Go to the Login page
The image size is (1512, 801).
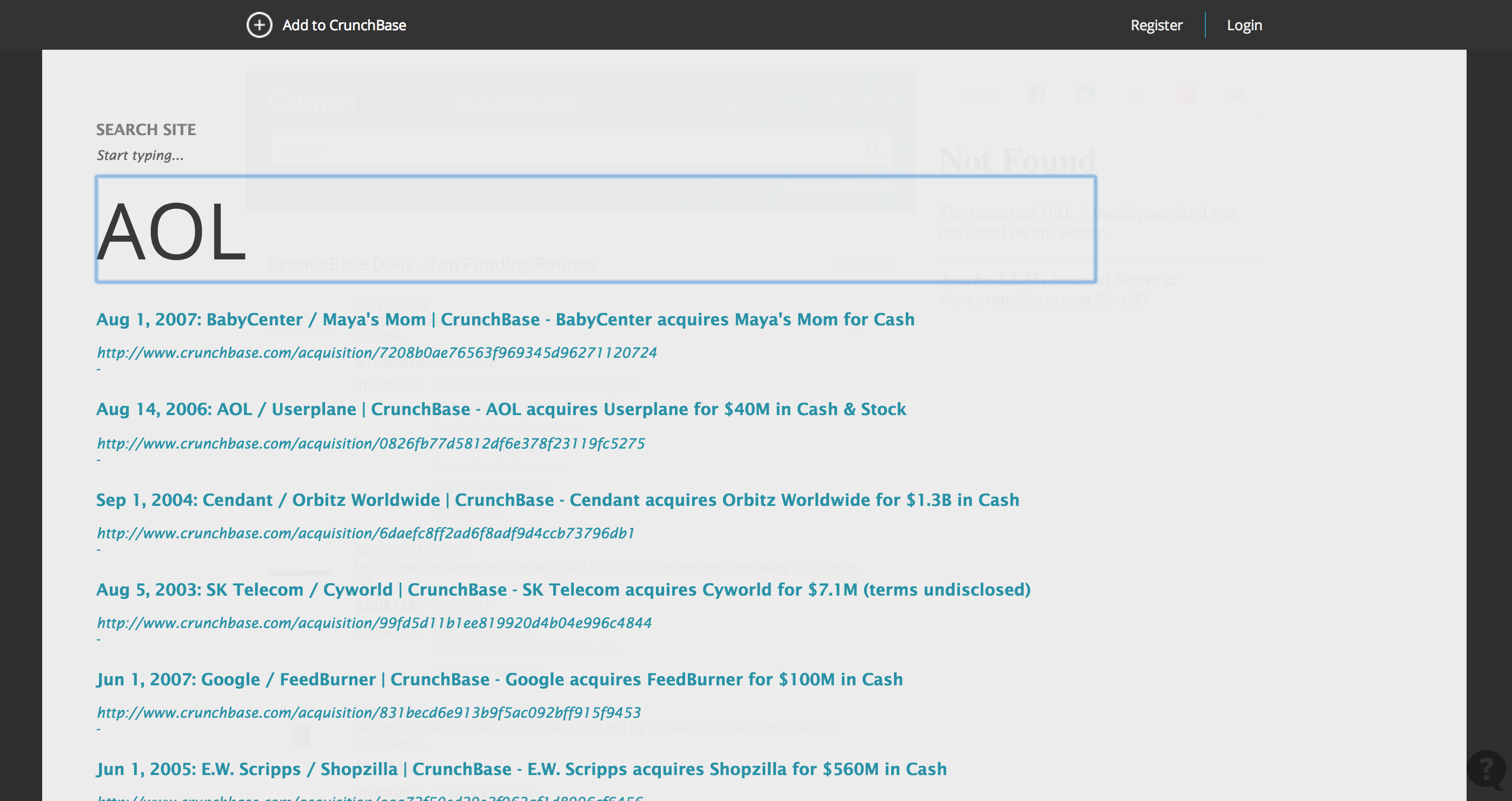point(1244,25)
